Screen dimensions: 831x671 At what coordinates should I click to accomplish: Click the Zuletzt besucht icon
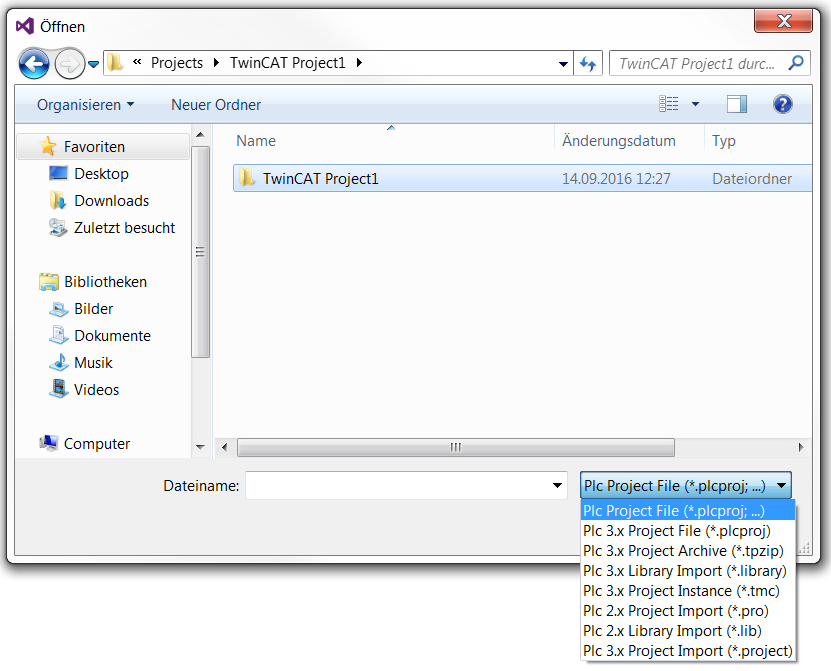pyautogui.click(x=58, y=227)
